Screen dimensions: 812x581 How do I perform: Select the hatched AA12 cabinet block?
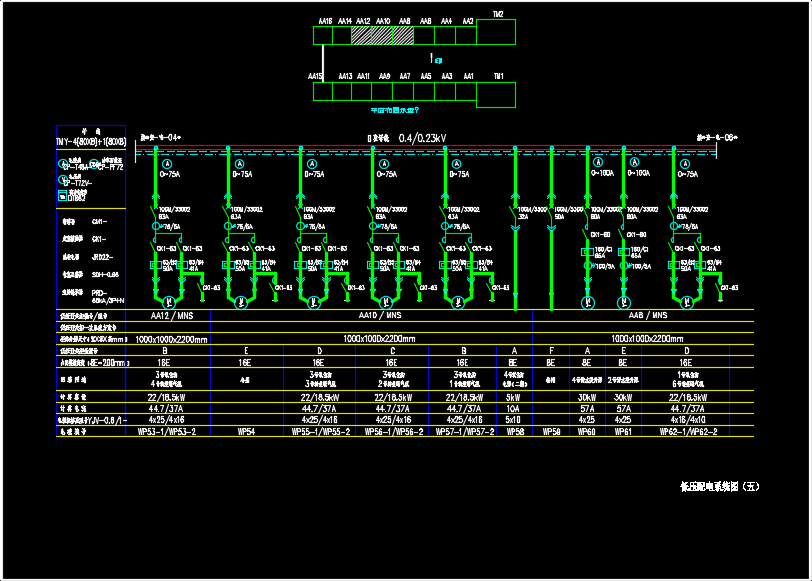coord(364,35)
